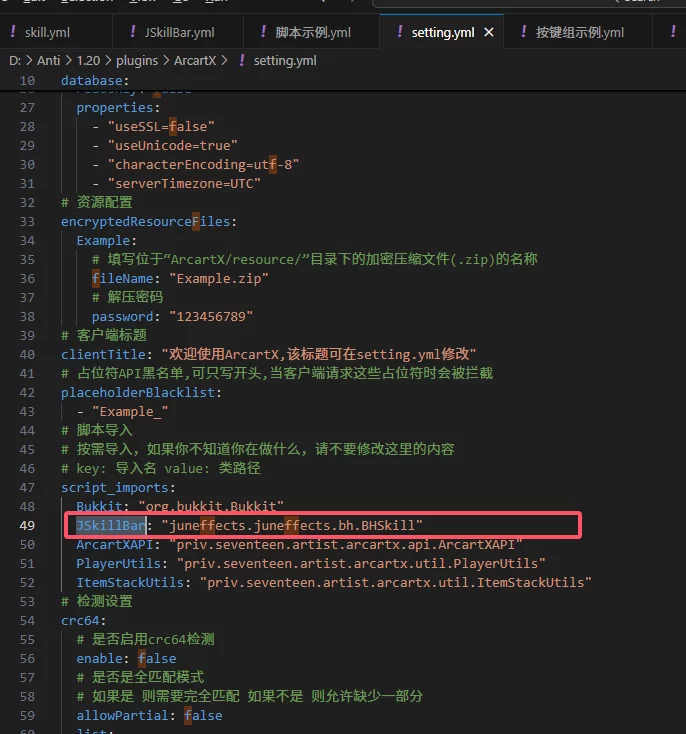Viewport: 686px width, 734px height.
Task: Click the password key
Action: pyautogui.click(x=122, y=316)
